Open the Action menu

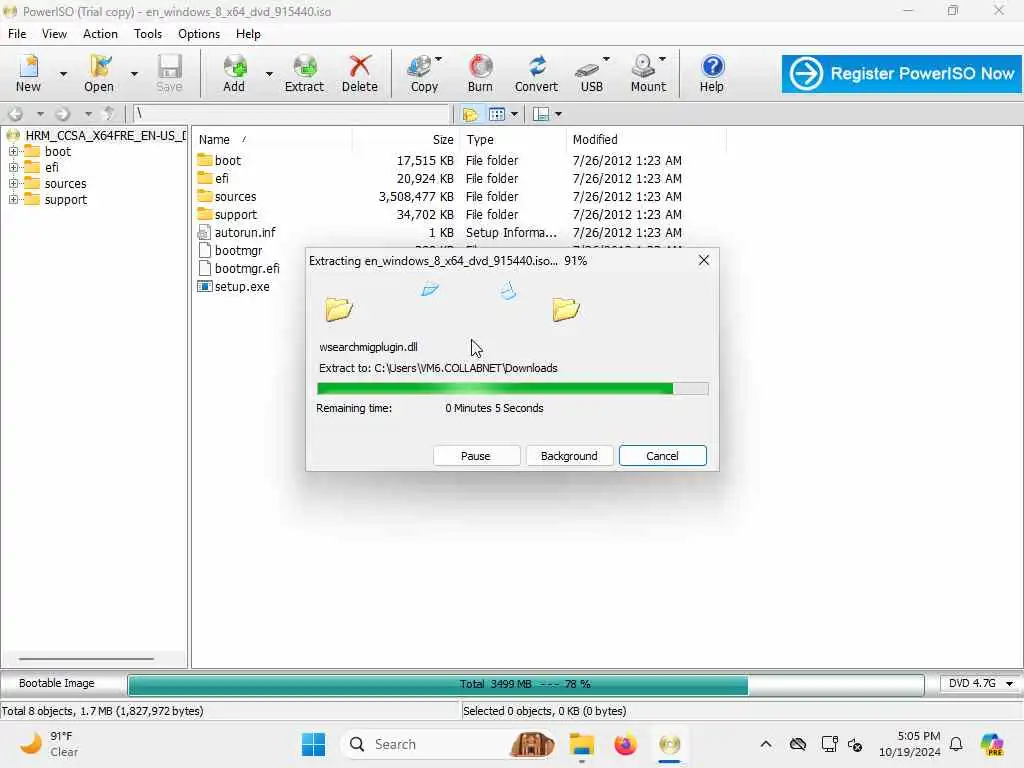pos(101,34)
